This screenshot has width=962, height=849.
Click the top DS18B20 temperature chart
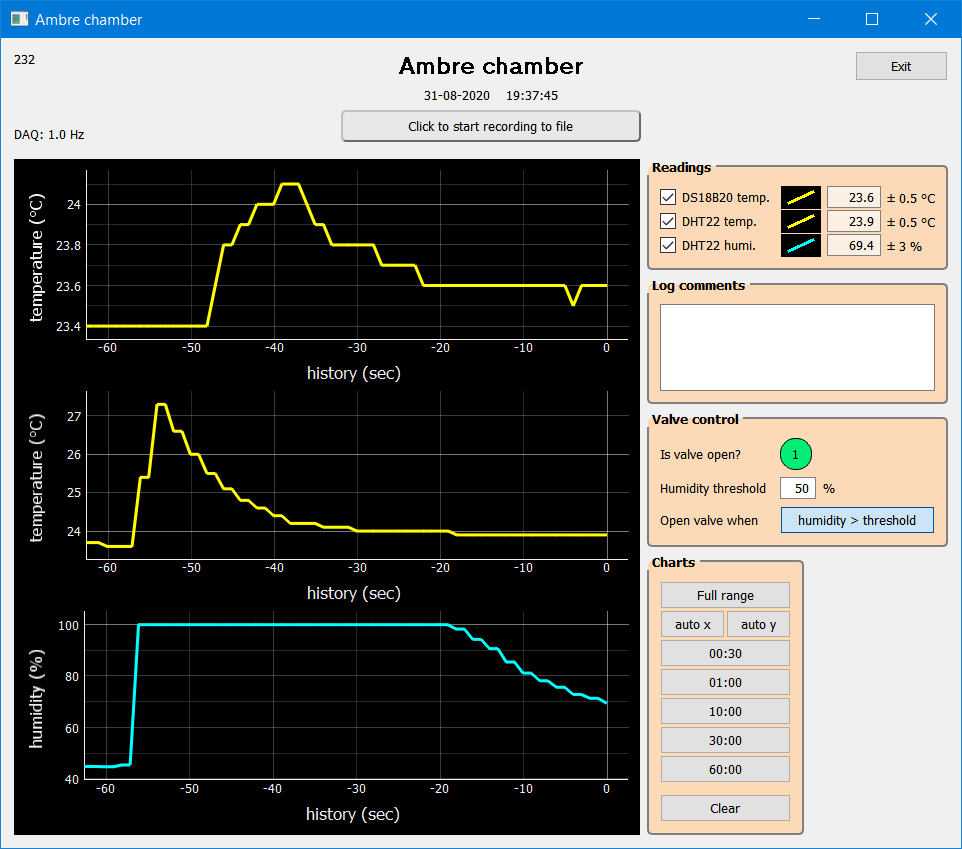click(x=357, y=255)
